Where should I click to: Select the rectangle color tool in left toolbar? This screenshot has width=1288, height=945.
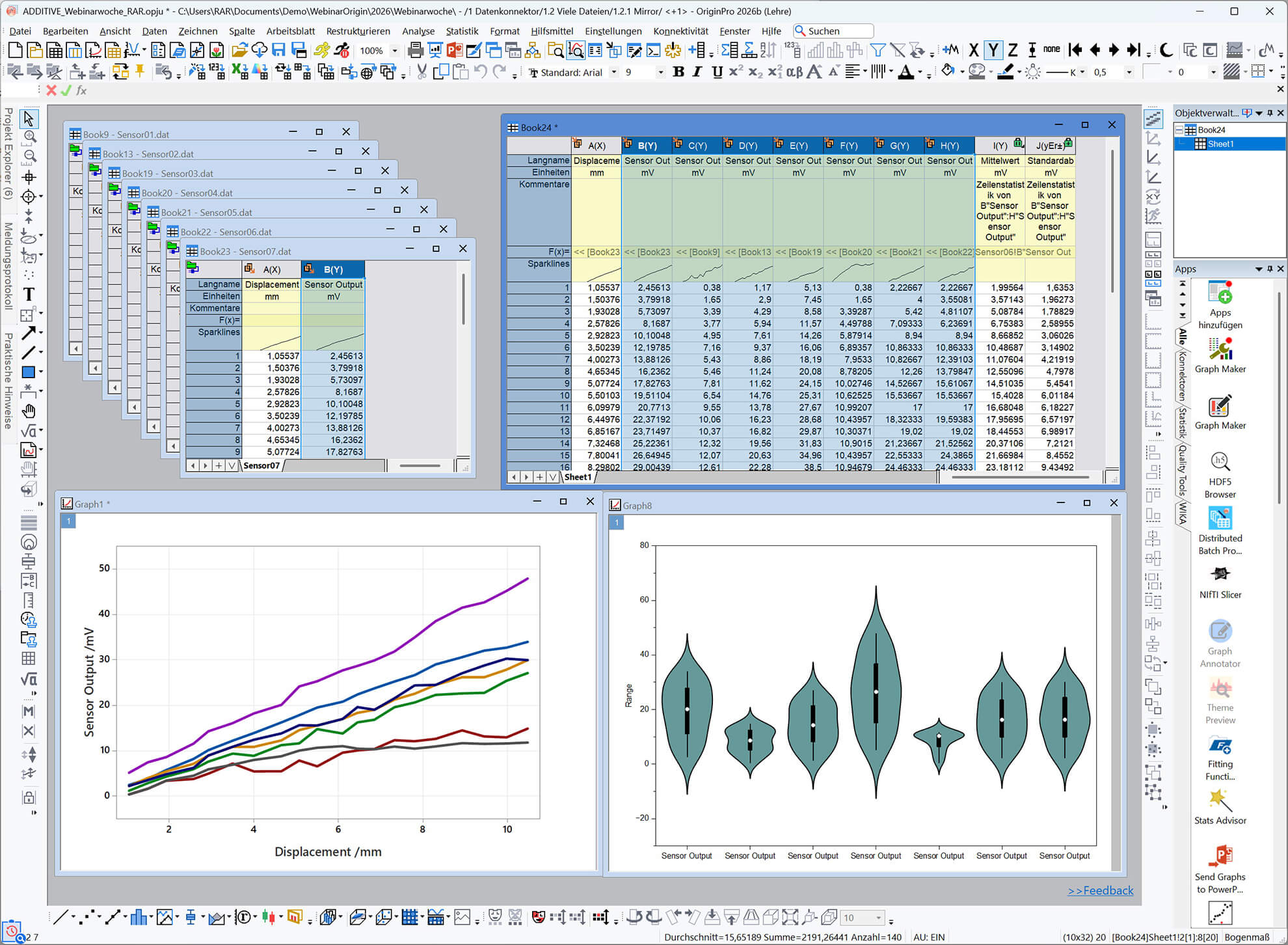coord(28,372)
